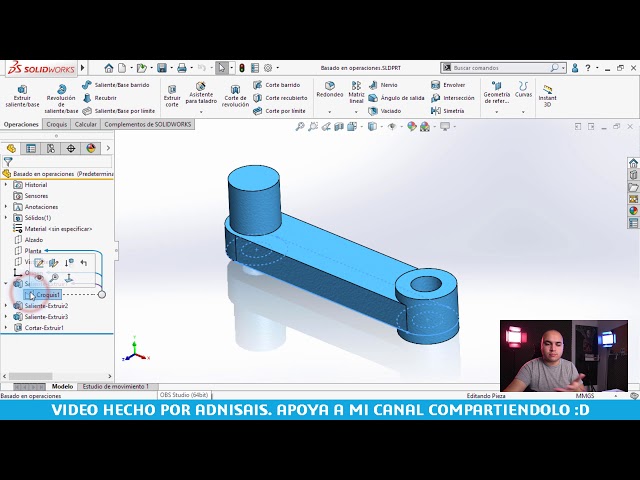Expand the Cortar-Extruir1 feature
This screenshot has width=640, height=480.
click(6, 328)
